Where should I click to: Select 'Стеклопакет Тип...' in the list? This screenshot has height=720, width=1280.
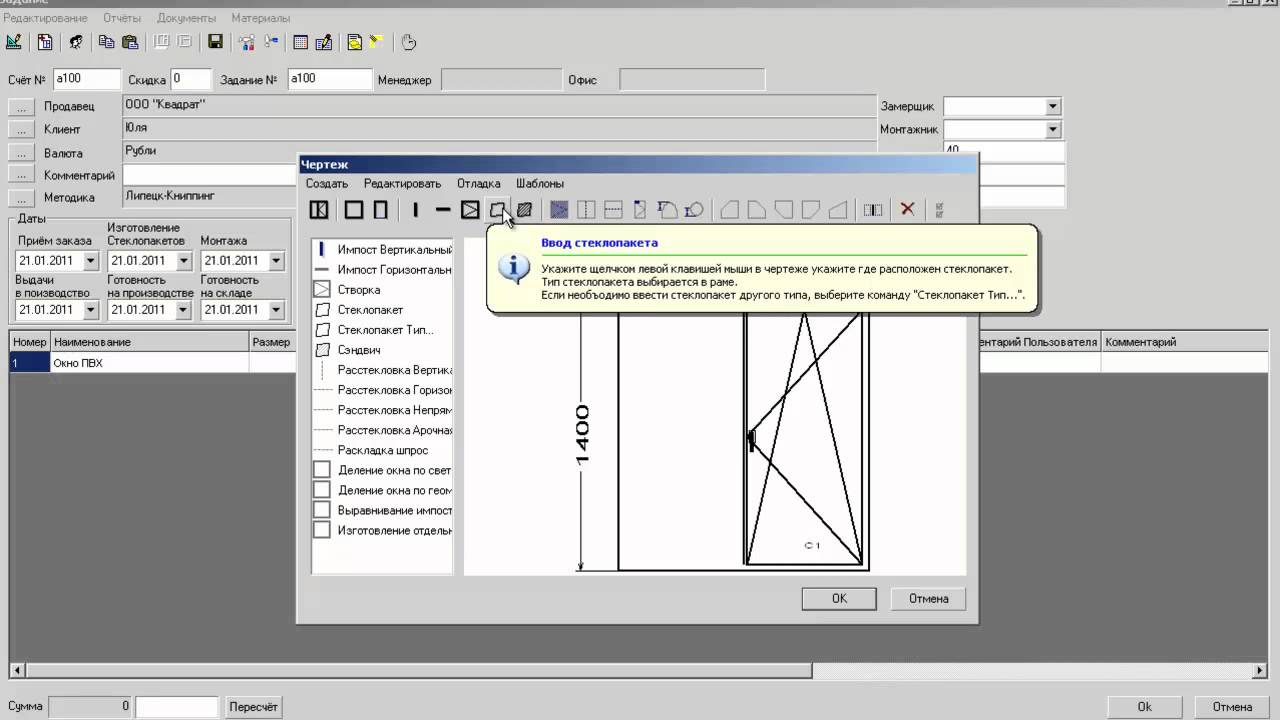[383, 330]
